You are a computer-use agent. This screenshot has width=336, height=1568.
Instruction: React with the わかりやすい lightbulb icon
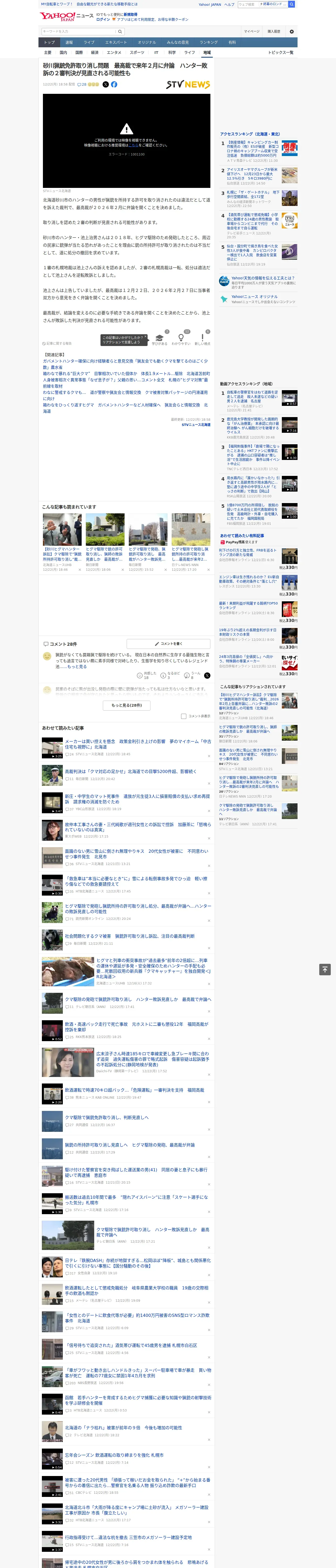(x=181, y=338)
